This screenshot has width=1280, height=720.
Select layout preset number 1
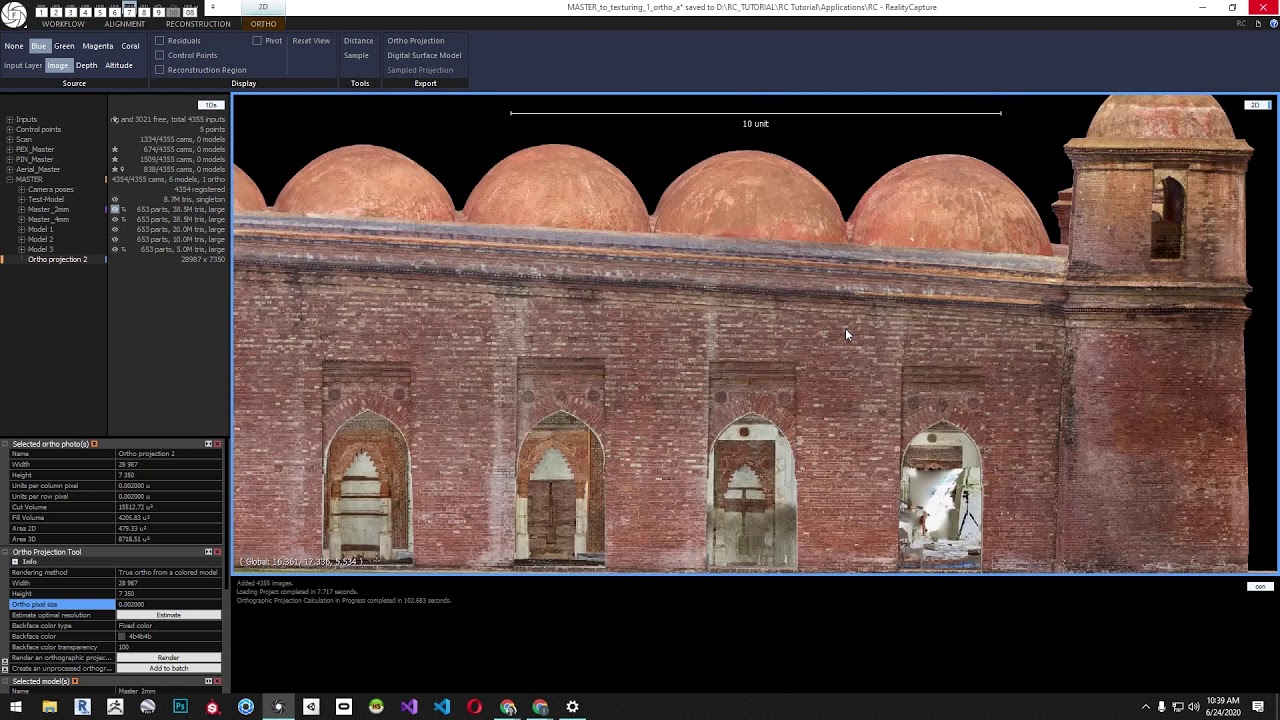(41, 12)
